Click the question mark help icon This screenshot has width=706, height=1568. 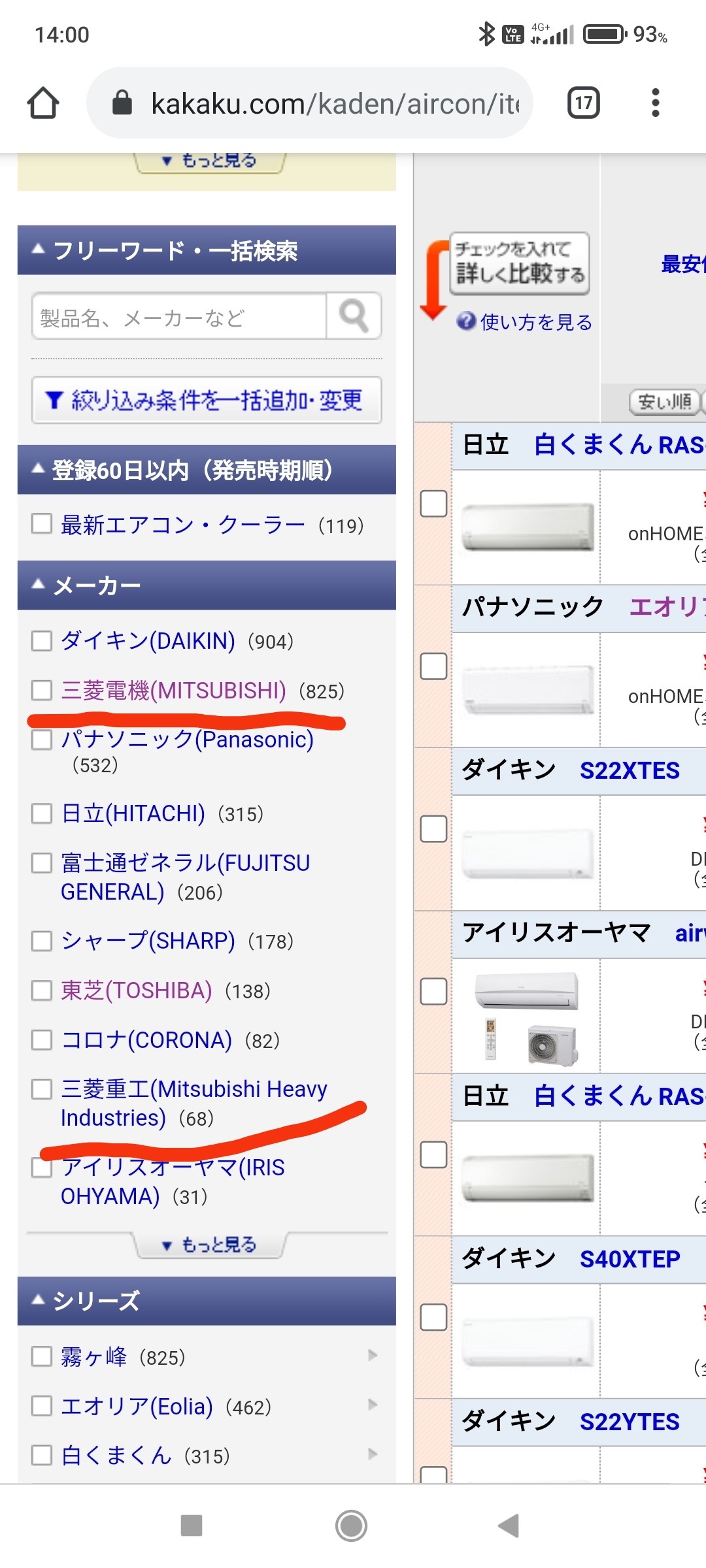pos(466,321)
